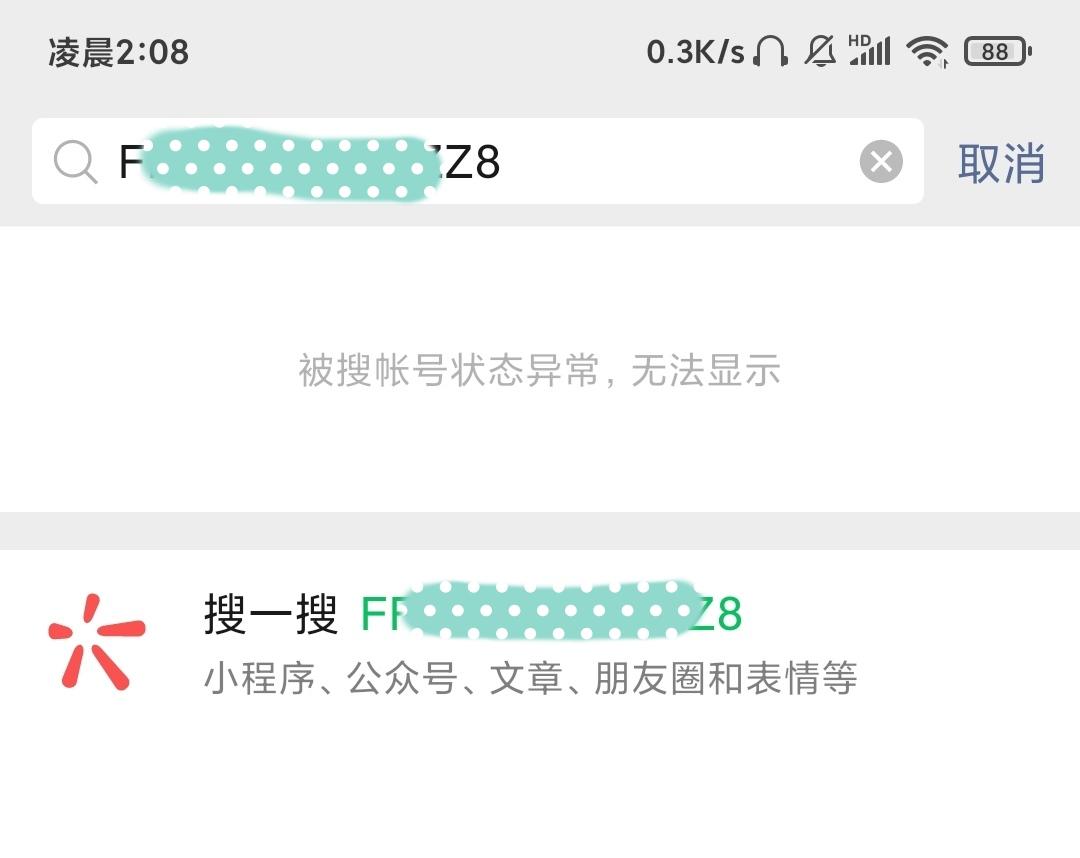Tap the blank white area below 搜一搜

[x=540, y=790]
